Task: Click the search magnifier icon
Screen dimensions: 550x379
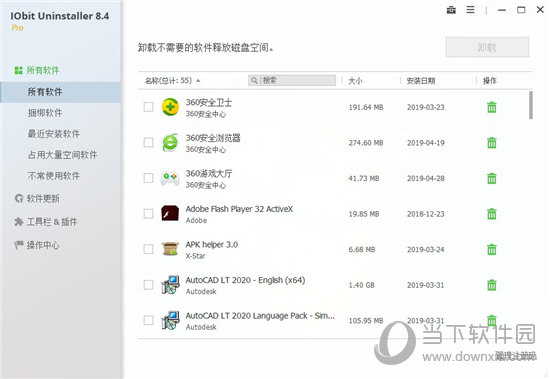Action: click(254, 80)
